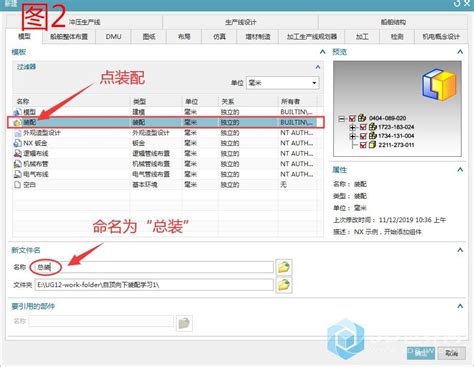Click the 文件夹 folder path field
Screen dimensions: 474x367
154,285
